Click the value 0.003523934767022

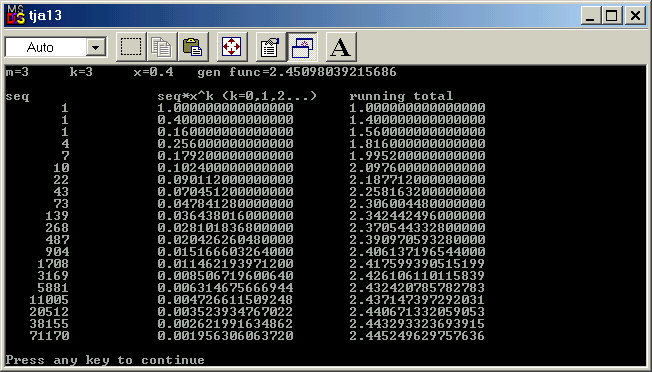click(225, 312)
